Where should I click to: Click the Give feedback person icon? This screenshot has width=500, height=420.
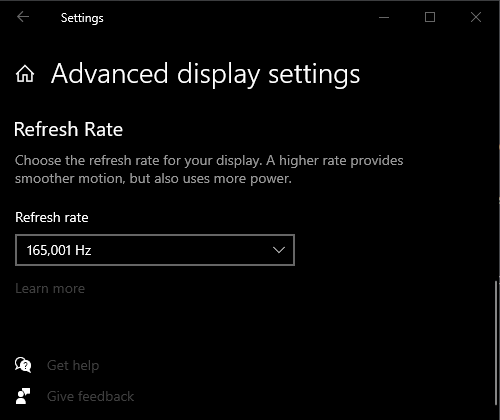click(x=23, y=396)
